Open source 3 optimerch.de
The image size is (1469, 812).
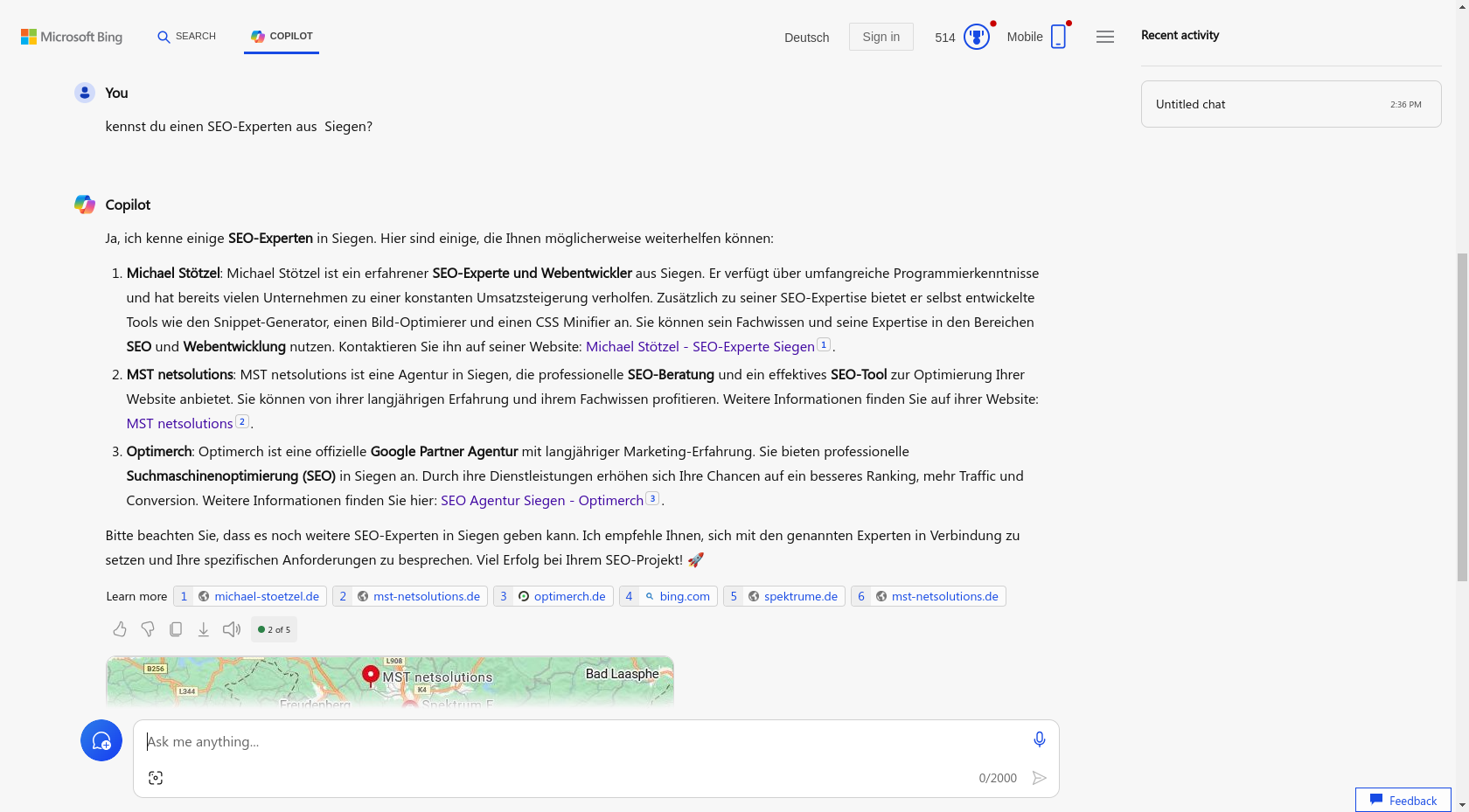point(553,596)
